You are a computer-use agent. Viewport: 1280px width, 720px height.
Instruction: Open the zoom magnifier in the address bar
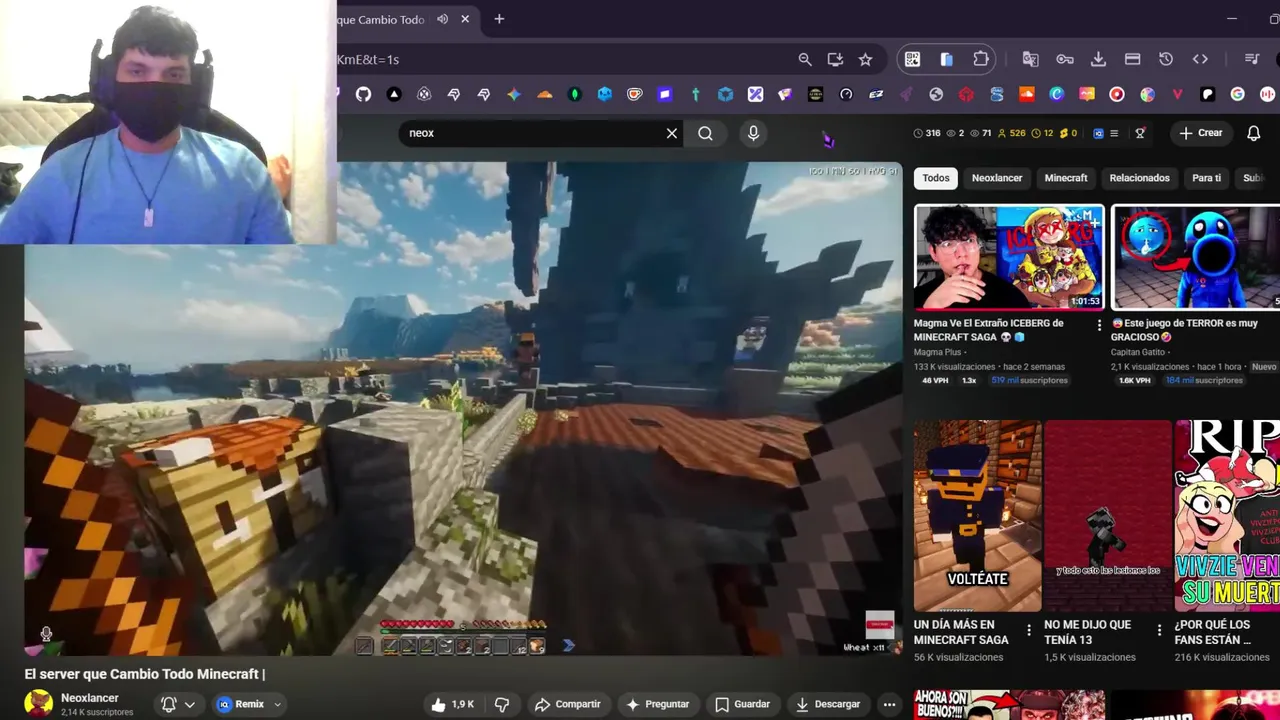805,60
